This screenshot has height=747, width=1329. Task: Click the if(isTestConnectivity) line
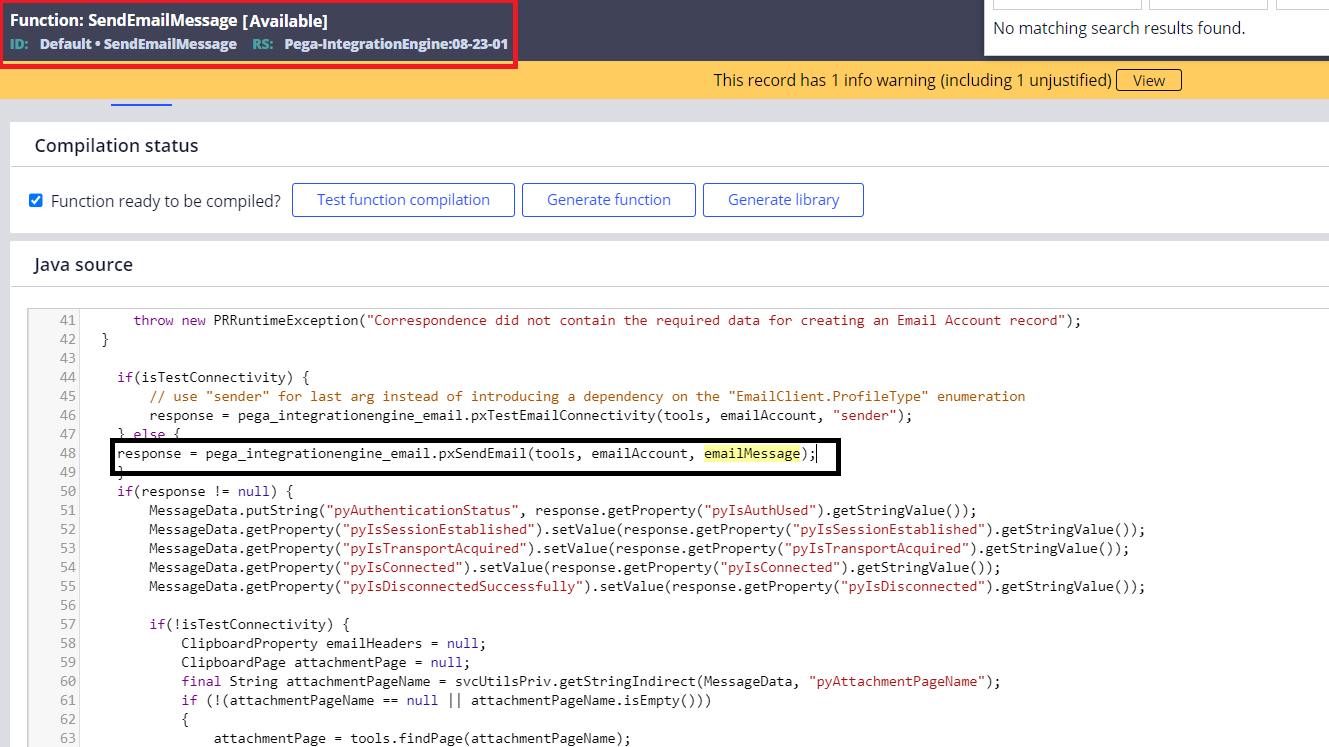pyautogui.click(x=214, y=377)
